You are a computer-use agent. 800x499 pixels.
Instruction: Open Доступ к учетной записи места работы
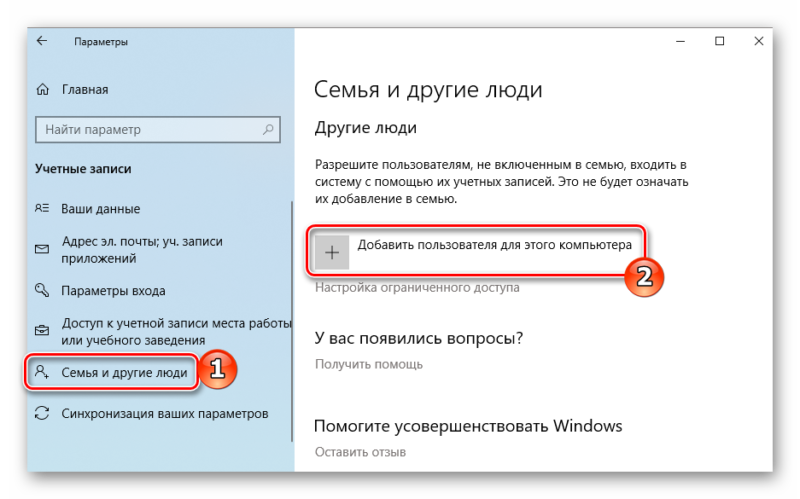click(x=177, y=331)
